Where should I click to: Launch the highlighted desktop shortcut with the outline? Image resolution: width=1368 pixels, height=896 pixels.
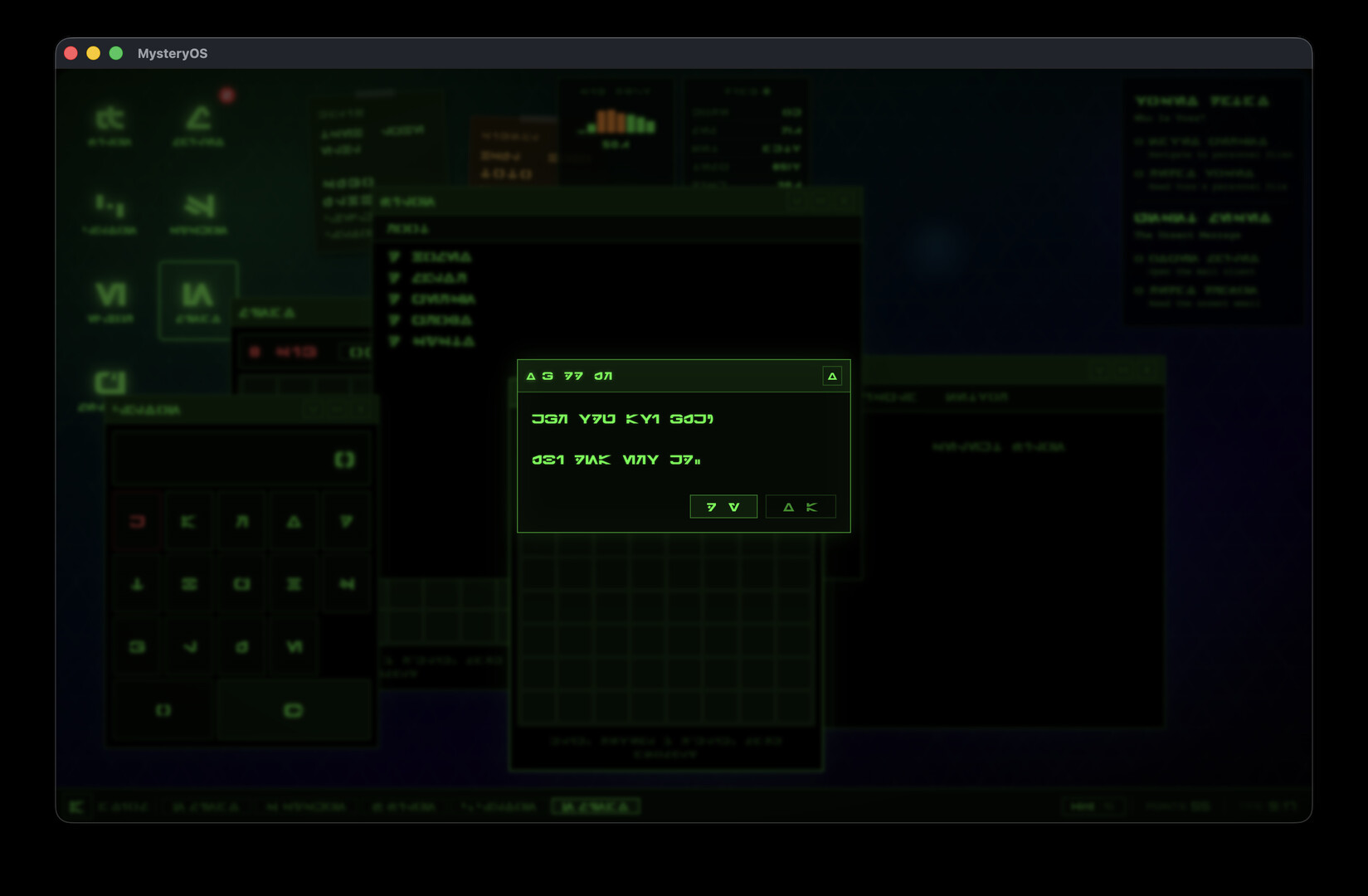coord(197,299)
